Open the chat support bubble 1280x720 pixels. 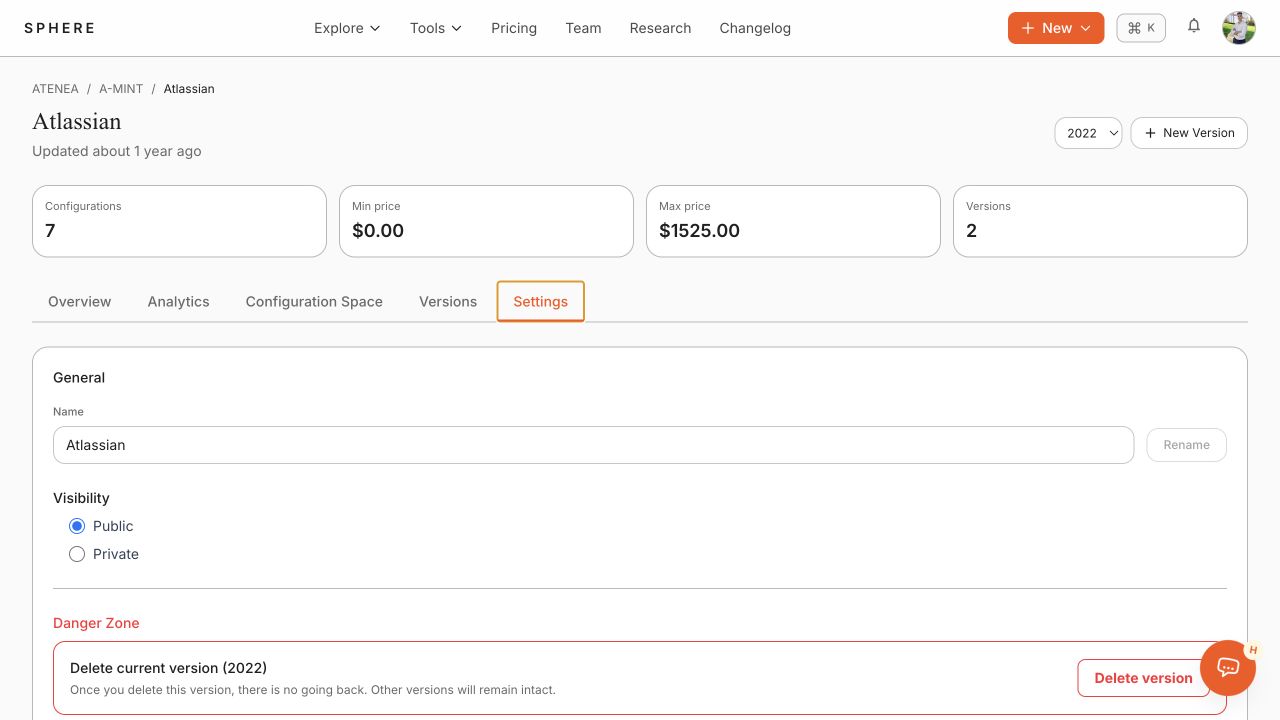1228,668
